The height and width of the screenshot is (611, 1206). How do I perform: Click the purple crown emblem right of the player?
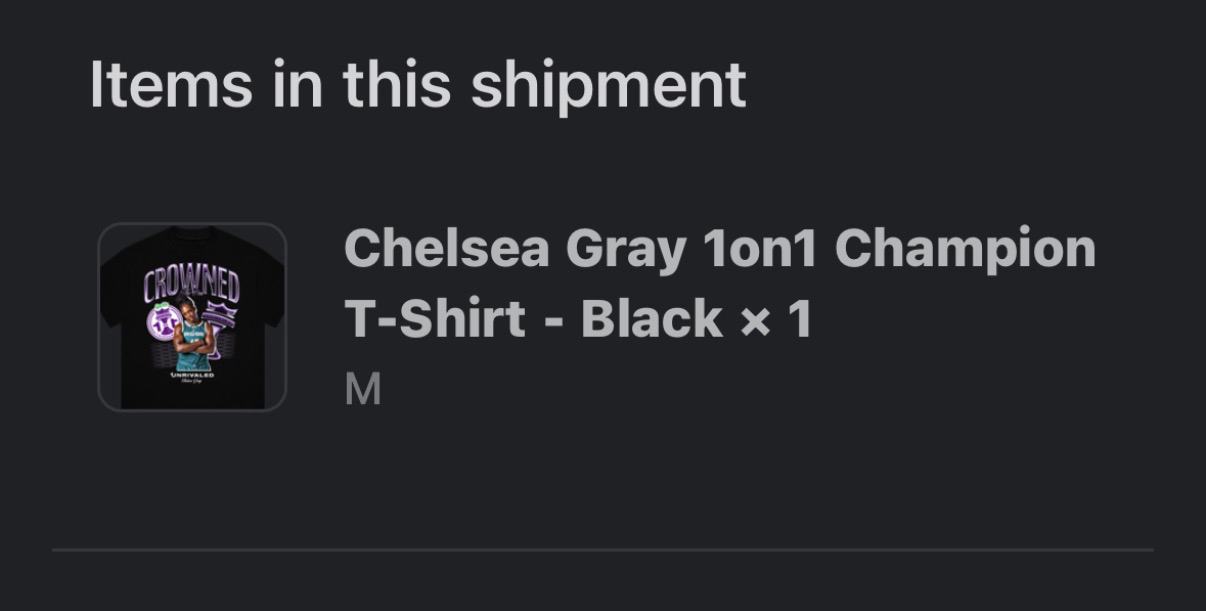tap(220, 316)
